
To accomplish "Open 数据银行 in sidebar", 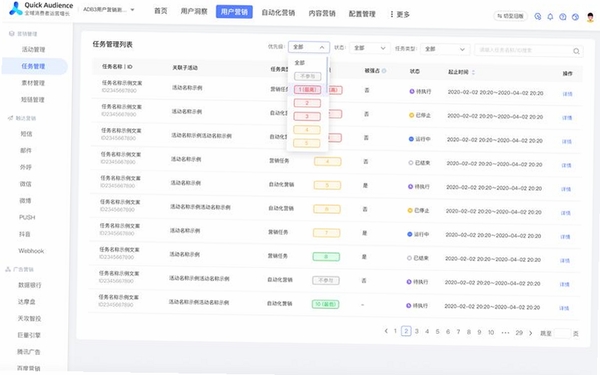I will [x=29, y=285].
